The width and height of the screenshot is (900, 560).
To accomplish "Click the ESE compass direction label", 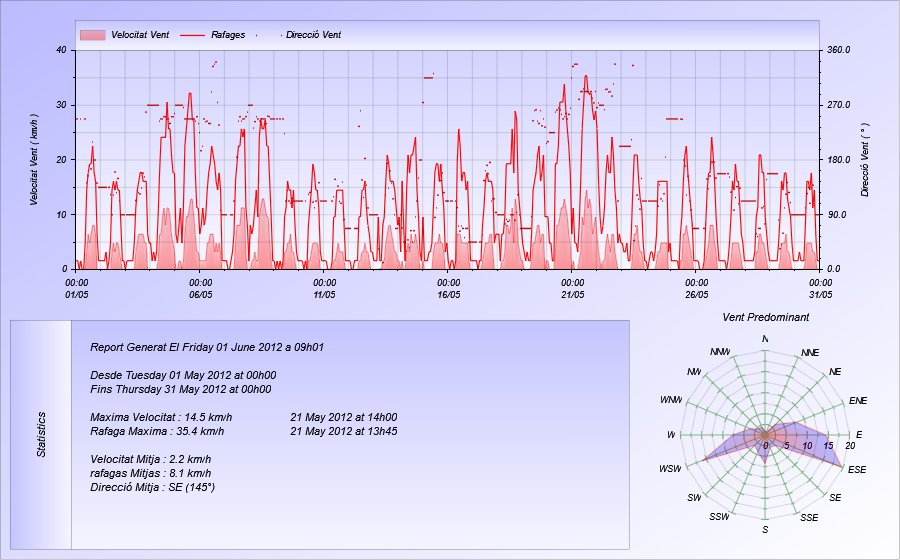I will [857, 469].
